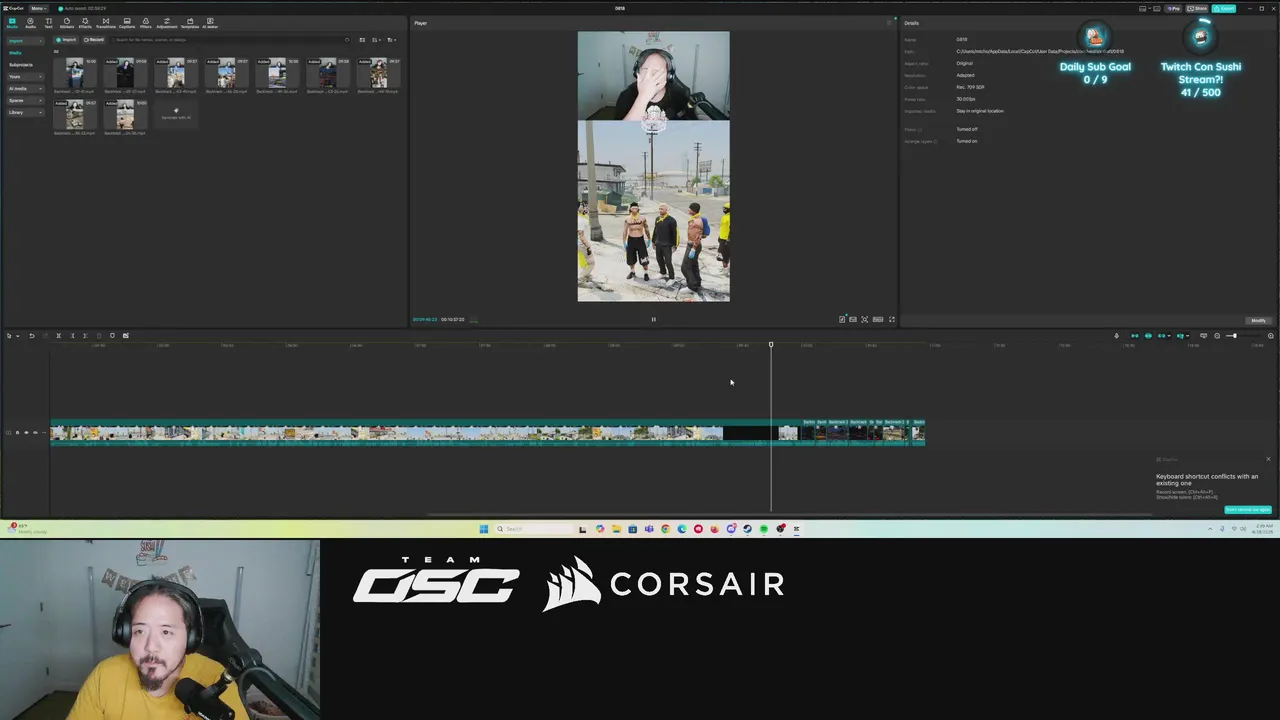Click the Share button
Screen dimensions: 1280x720
pyautogui.click(x=1198, y=8)
